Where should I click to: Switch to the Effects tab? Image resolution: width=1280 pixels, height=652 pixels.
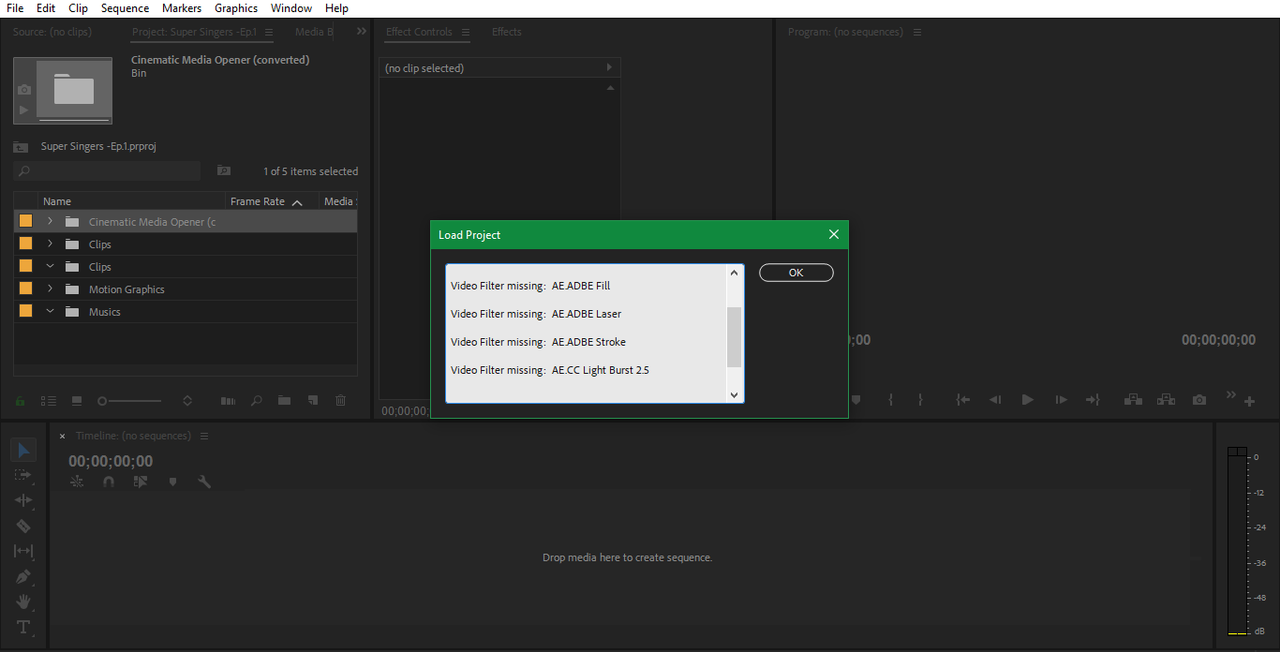507,32
